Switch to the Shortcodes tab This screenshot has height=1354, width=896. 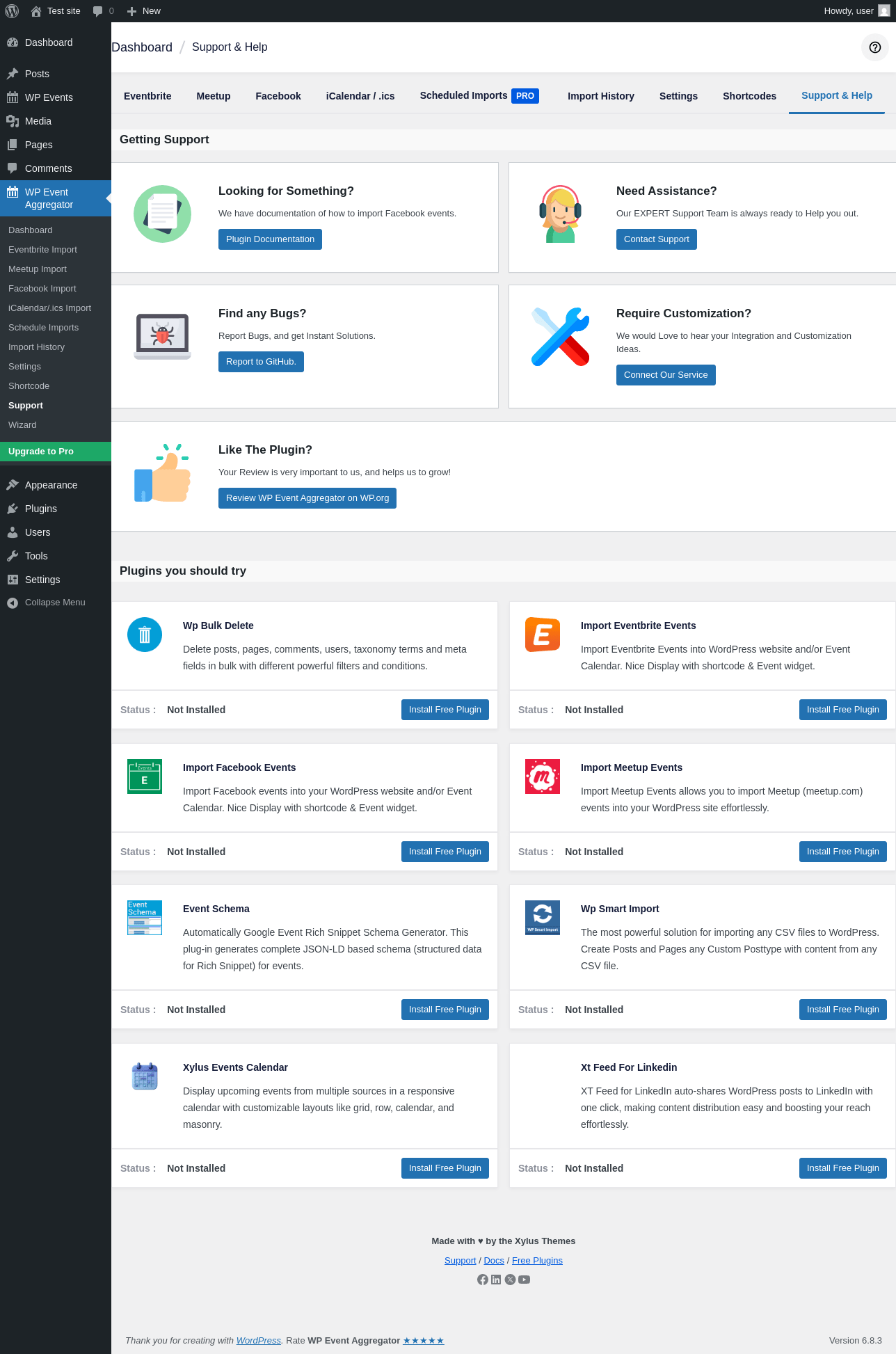[749, 96]
